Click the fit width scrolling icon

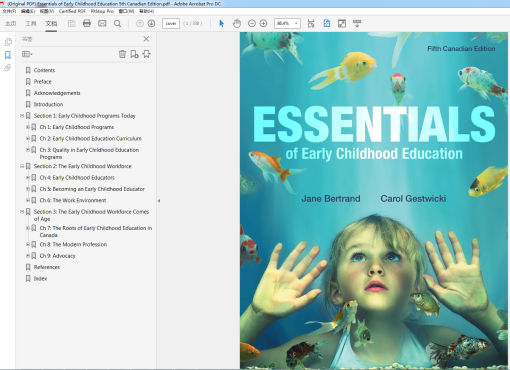[311, 23]
